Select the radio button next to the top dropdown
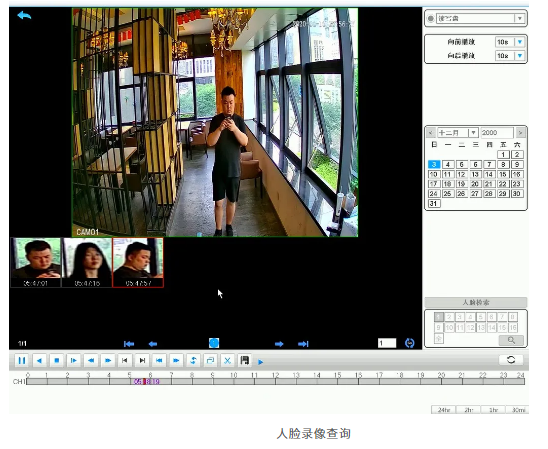Viewport: 548px width, 449px height. (x=431, y=19)
